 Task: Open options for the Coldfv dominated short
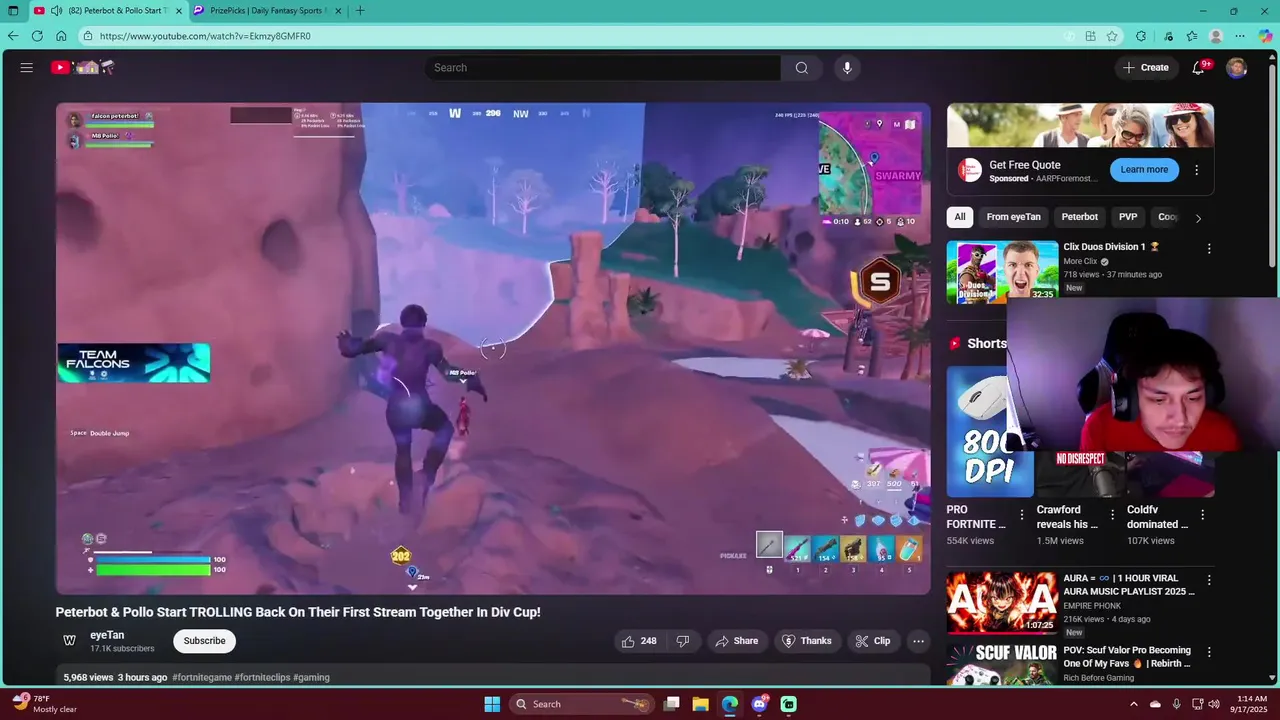(1202, 515)
